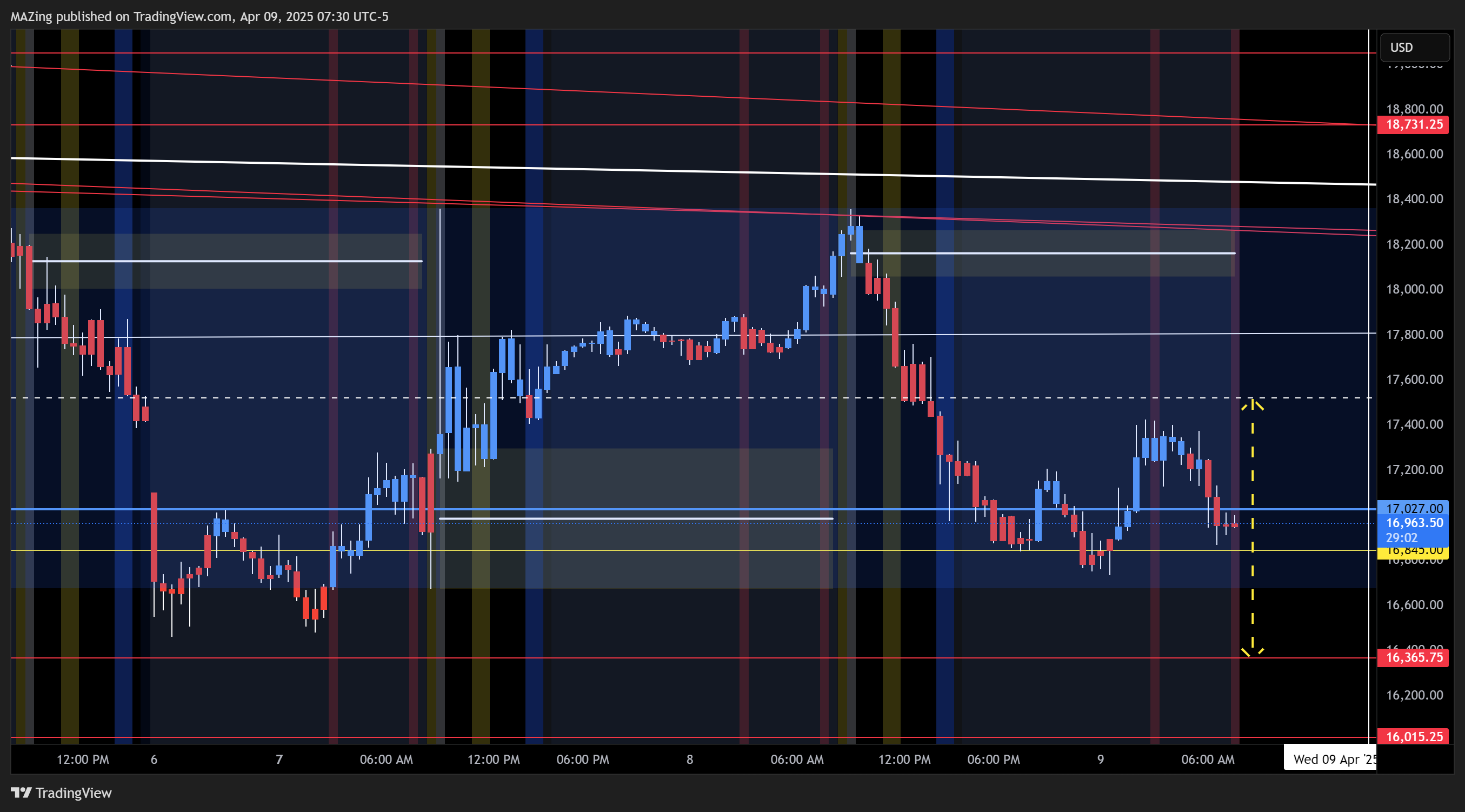
Task: Click the Wed 09 Apr '25 date label
Action: pos(1330,759)
